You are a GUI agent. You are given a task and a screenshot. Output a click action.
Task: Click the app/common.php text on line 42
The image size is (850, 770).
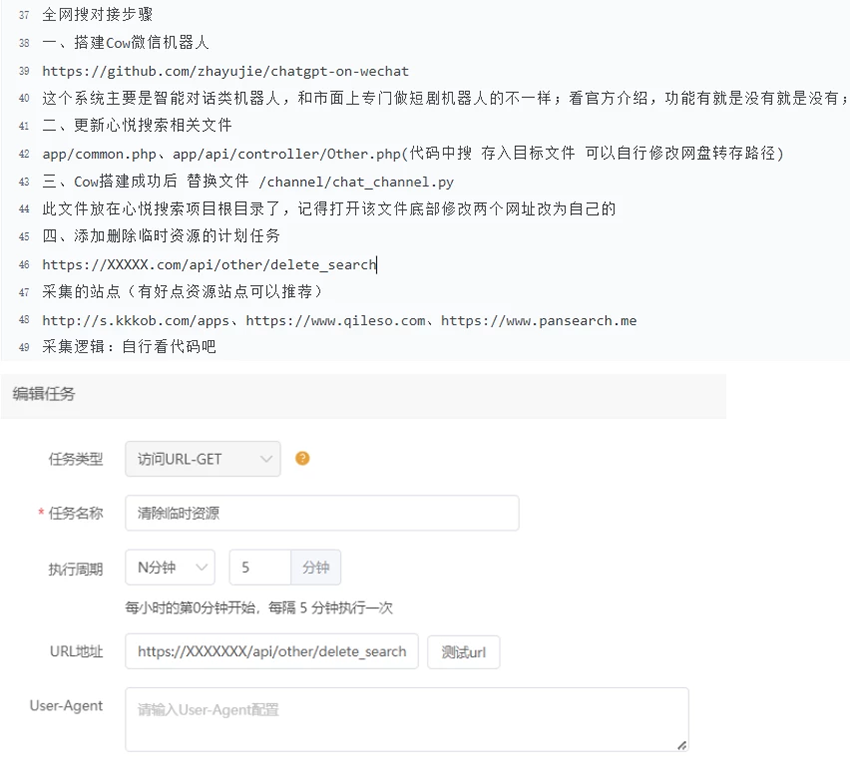(98, 154)
